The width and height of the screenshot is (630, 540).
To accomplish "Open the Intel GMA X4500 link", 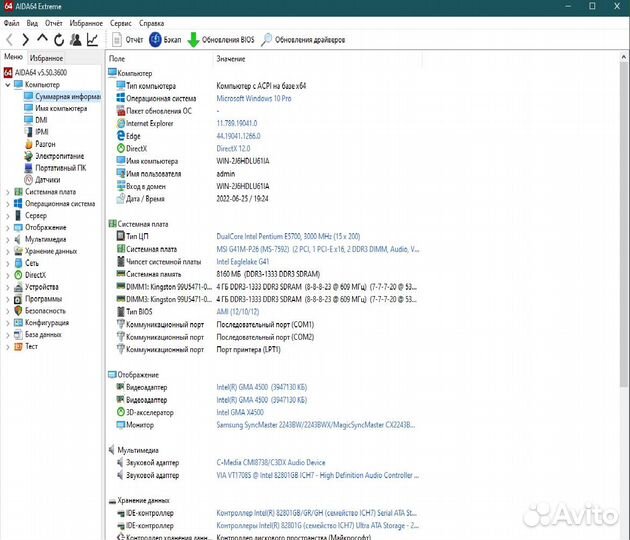I will (240, 413).
